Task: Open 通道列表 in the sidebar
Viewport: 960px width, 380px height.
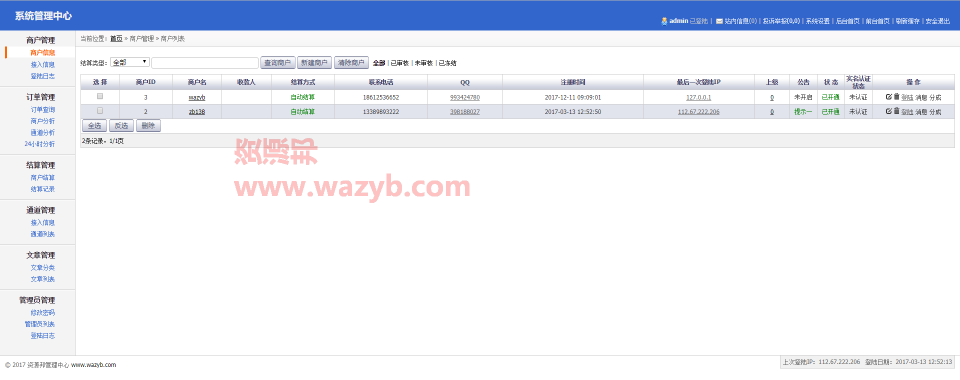Action: (43, 234)
